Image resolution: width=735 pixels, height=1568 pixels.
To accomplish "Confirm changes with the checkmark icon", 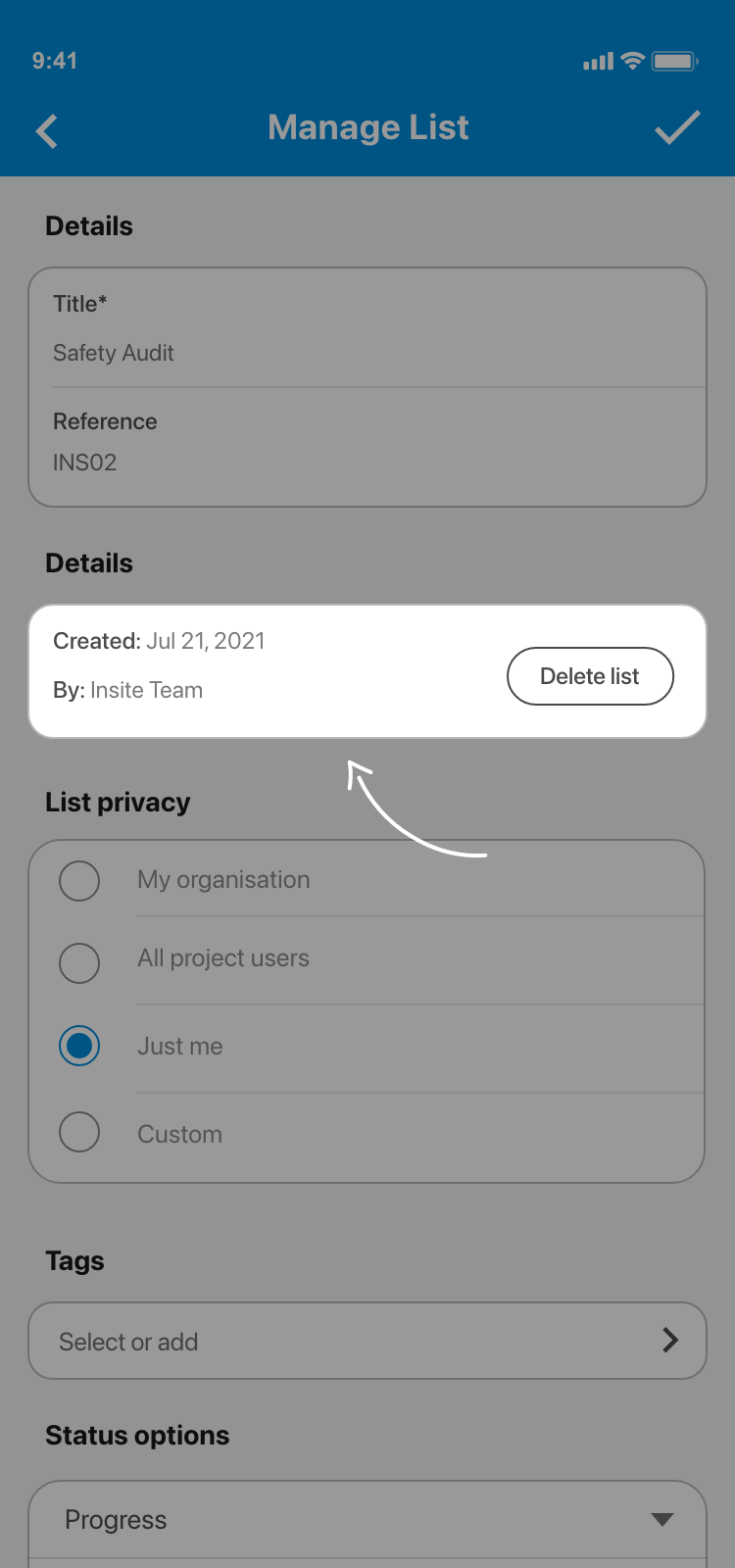I will coord(677,128).
